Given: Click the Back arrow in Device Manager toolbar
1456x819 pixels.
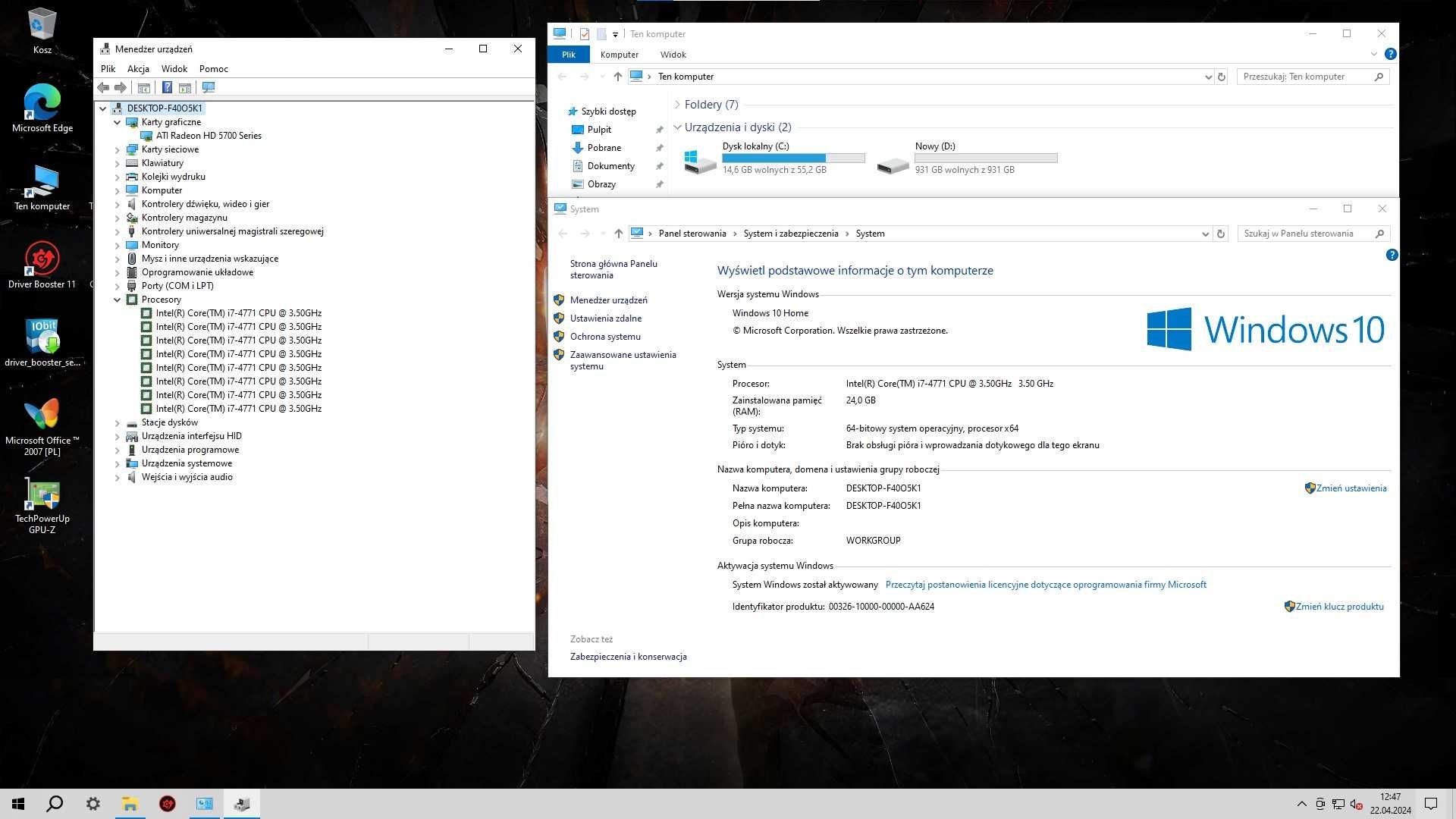Looking at the screenshot, I should pos(103,87).
